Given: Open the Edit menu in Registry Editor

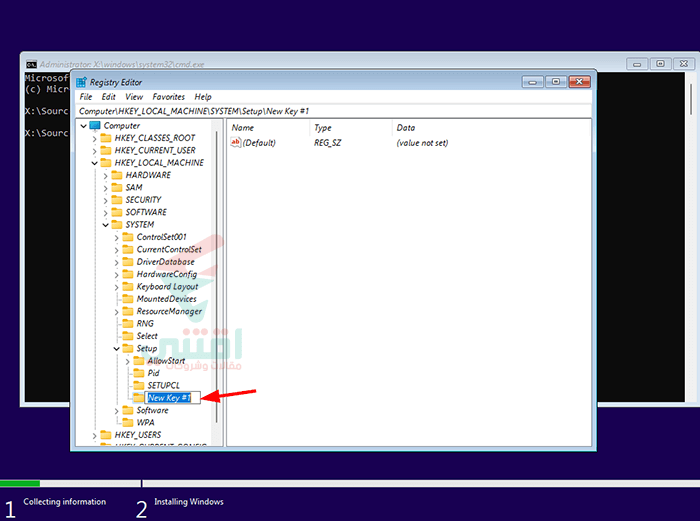Looking at the screenshot, I should click(x=108, y=97).
